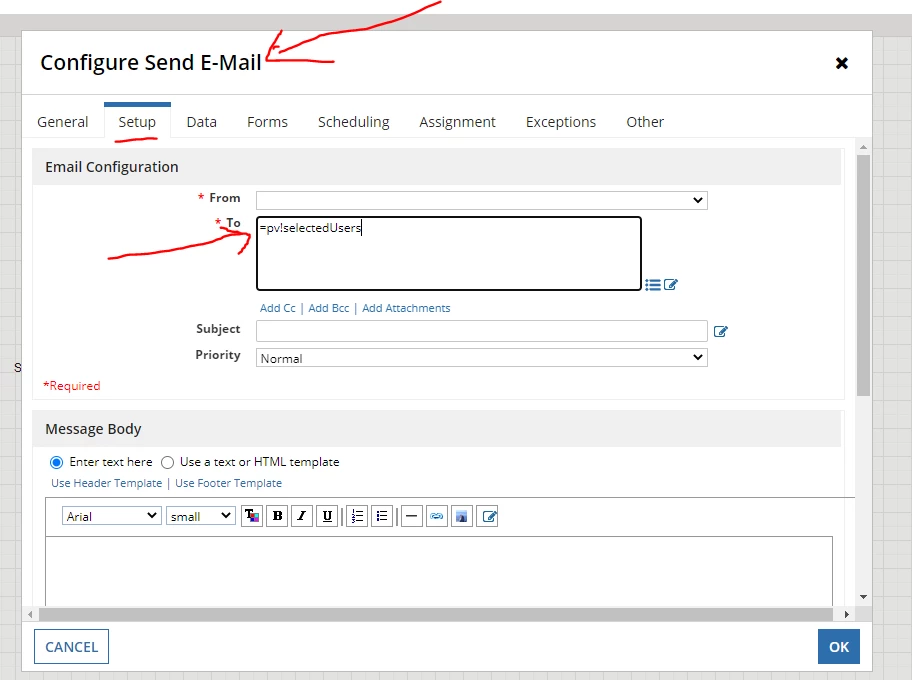This screenshot has height=680, width=912.
Task: Click the Message Body section header
Action: pos(437,429)
